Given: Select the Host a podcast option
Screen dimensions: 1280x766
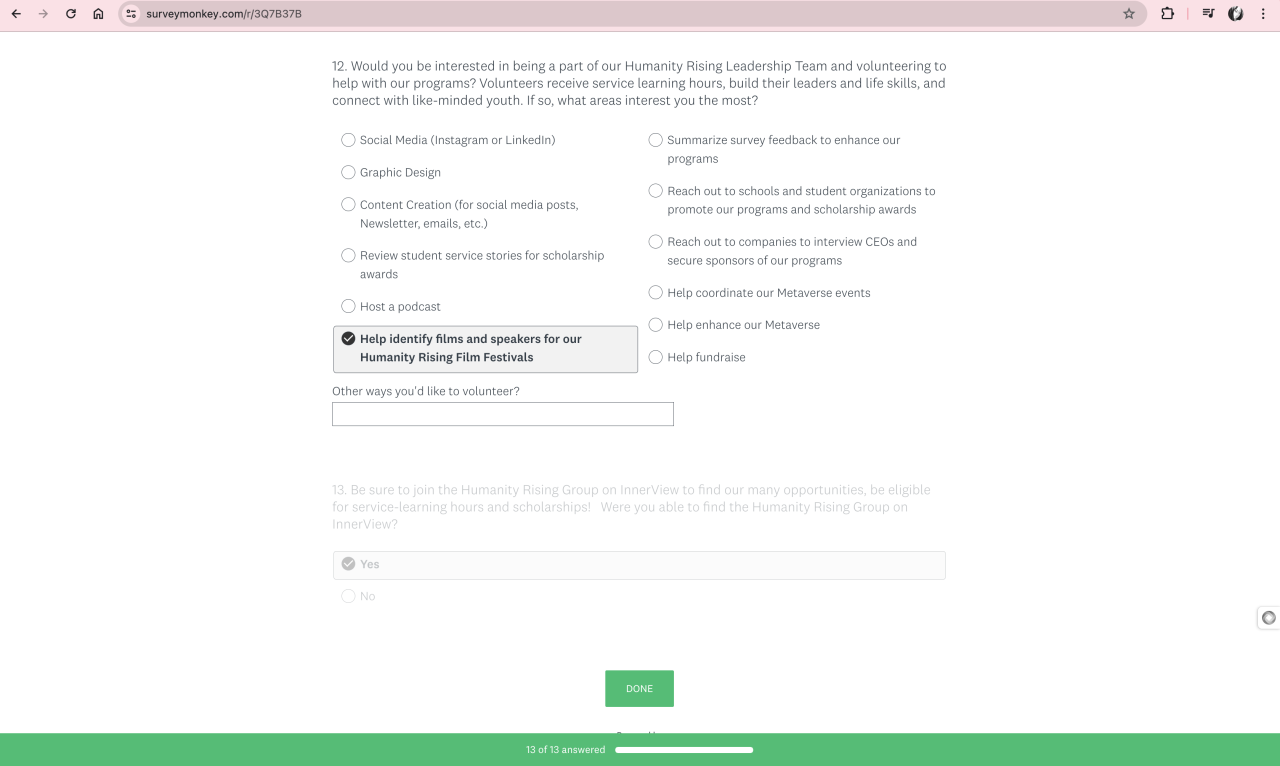Looking at the screenshot, I should pos(349,306).
